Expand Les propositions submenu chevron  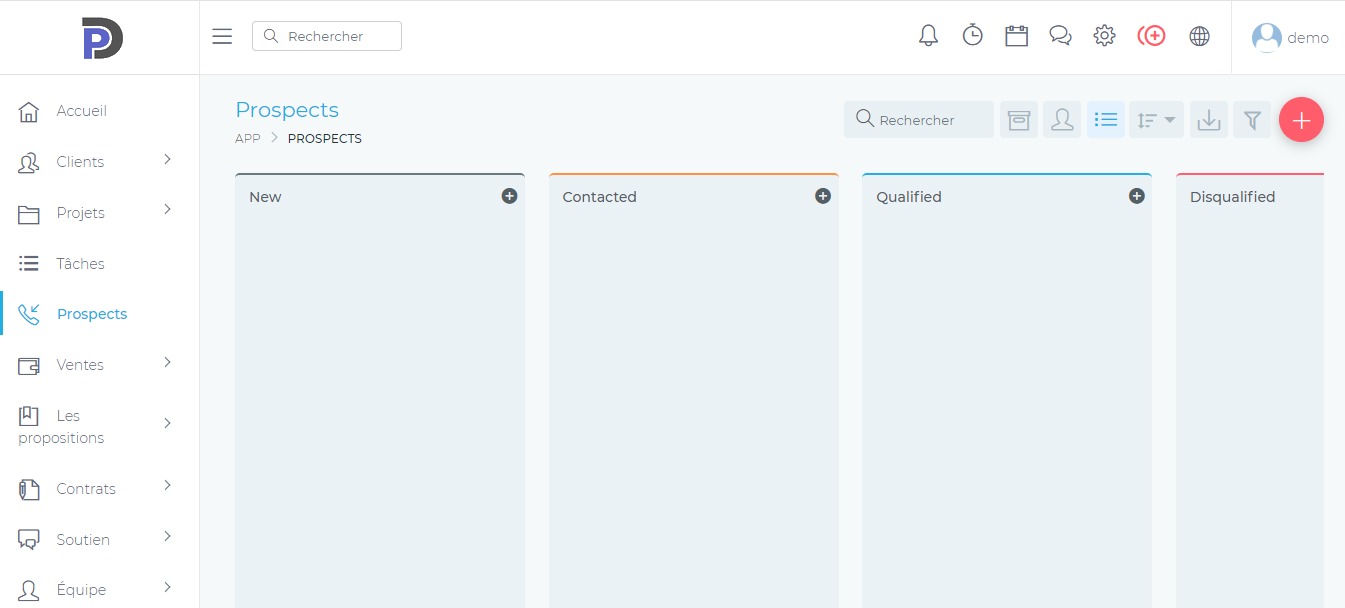pos(167,424)
